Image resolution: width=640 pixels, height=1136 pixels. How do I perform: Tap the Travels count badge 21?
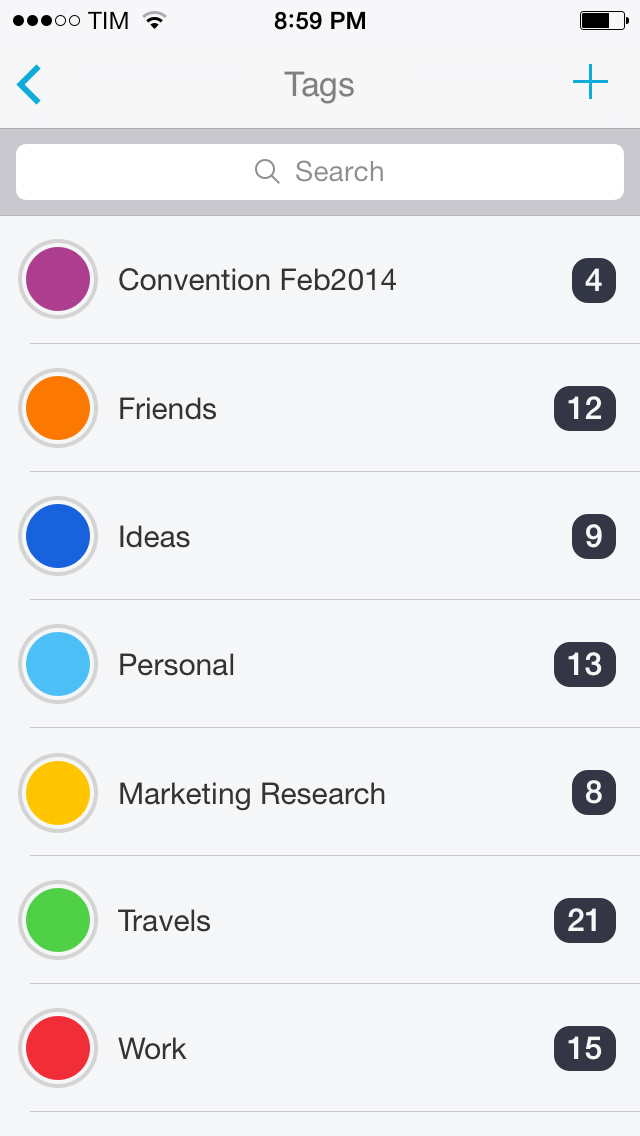click(584, 920)
